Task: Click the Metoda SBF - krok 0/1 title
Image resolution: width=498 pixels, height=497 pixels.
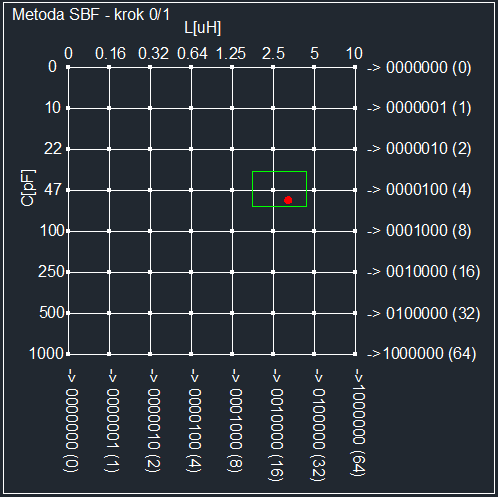Action: click(x=91, y=15)
